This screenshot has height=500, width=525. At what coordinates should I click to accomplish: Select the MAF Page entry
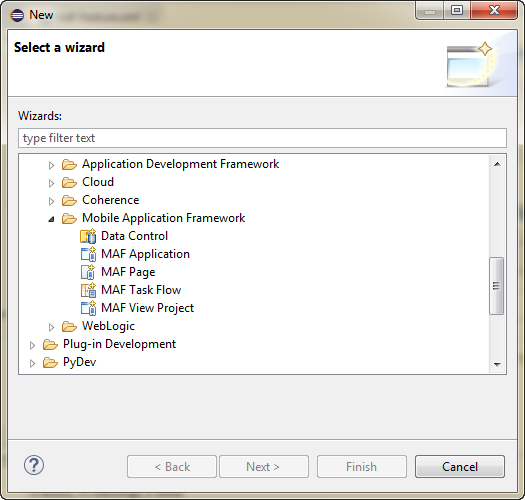tap(128, 272)
